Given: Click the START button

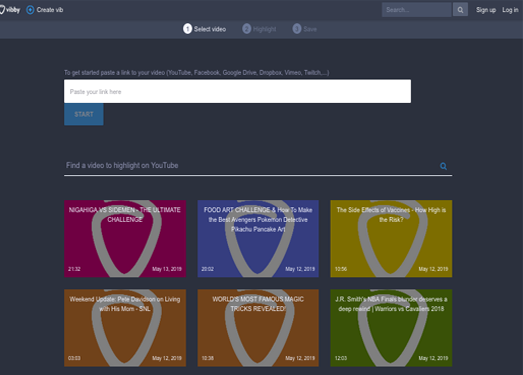Looking at the screenshot, I should click(84, 114).
